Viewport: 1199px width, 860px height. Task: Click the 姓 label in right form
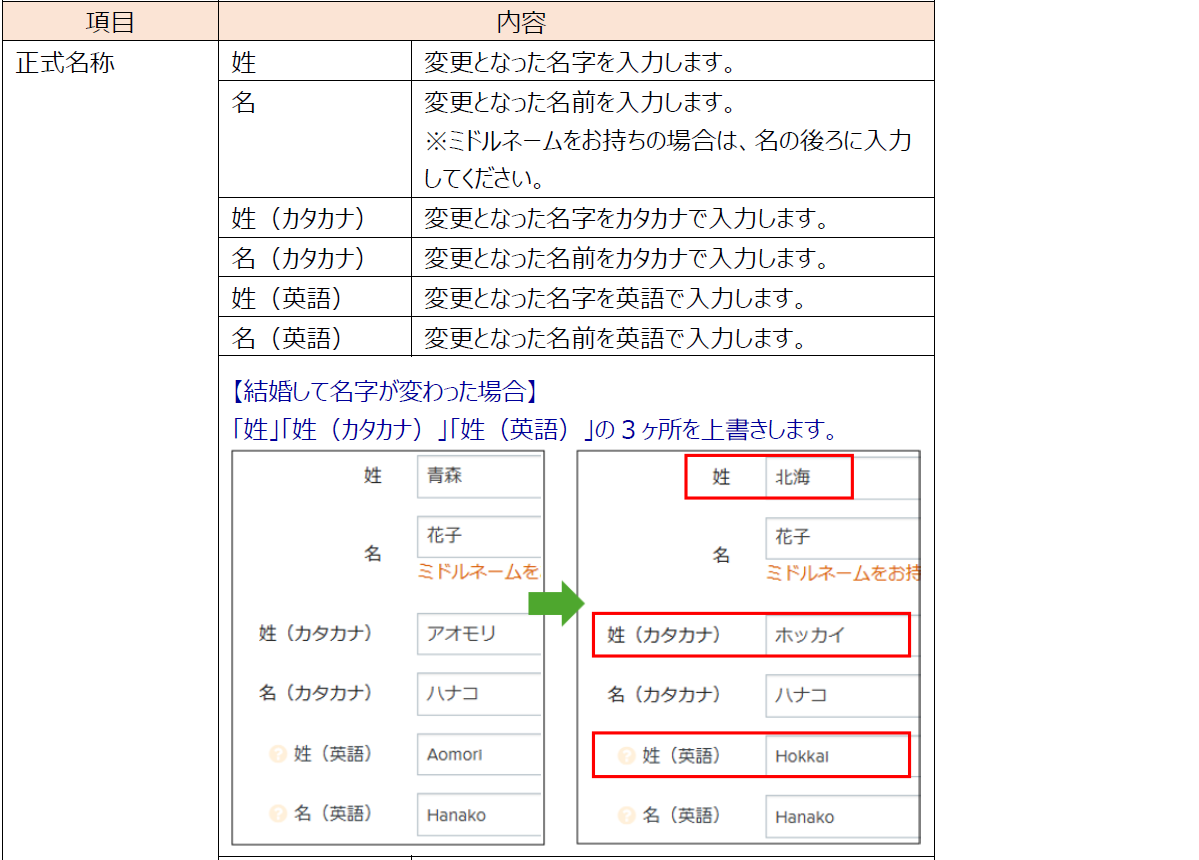point(721,478)
